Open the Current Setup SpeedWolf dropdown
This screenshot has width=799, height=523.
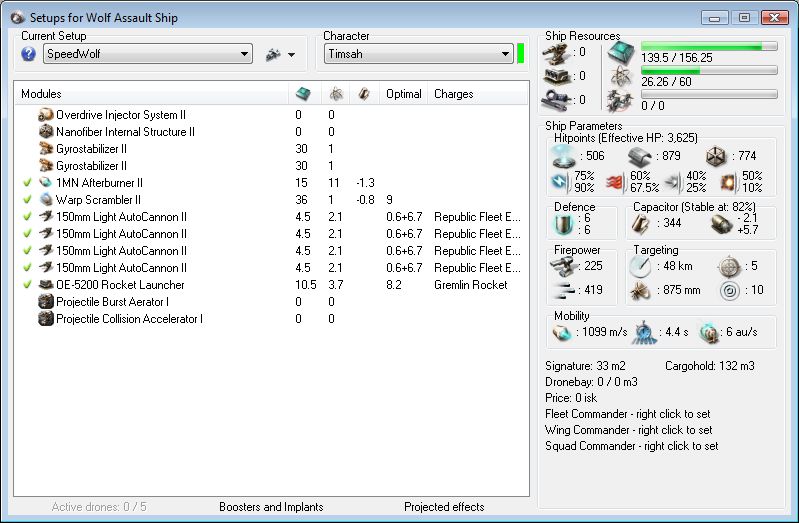click(148, 54)
